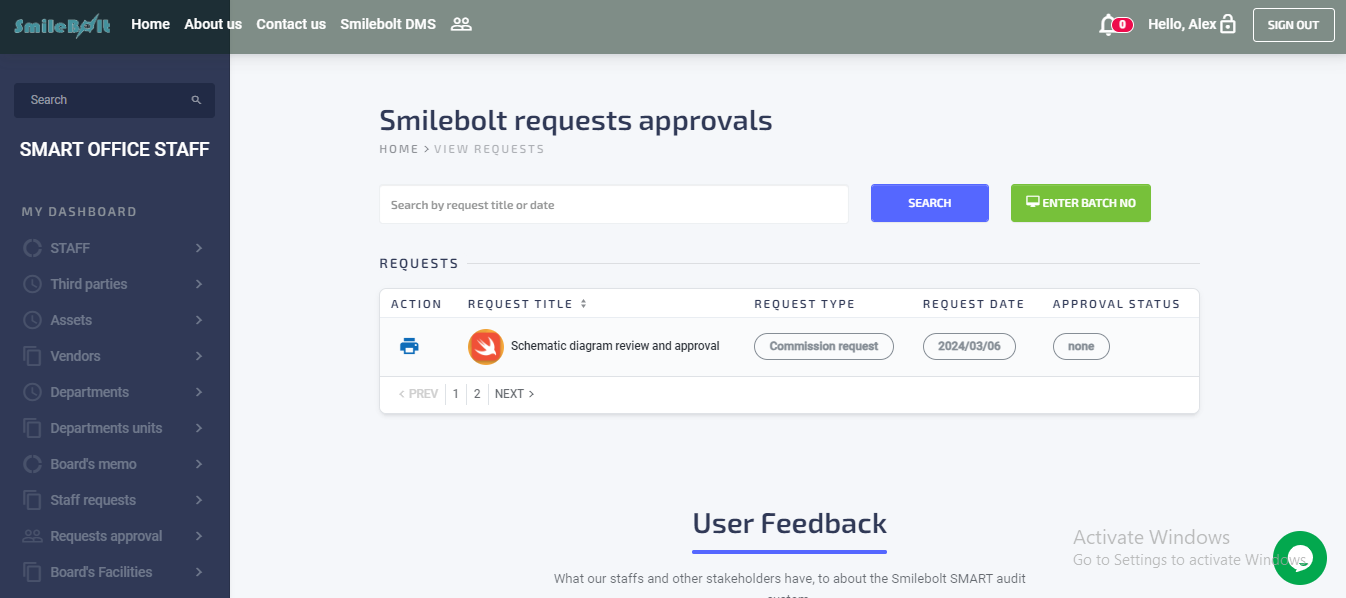Expand Board's memo in sidebar
The width and height of the screenshot is (1346, 598).
[x=113, y=464]
